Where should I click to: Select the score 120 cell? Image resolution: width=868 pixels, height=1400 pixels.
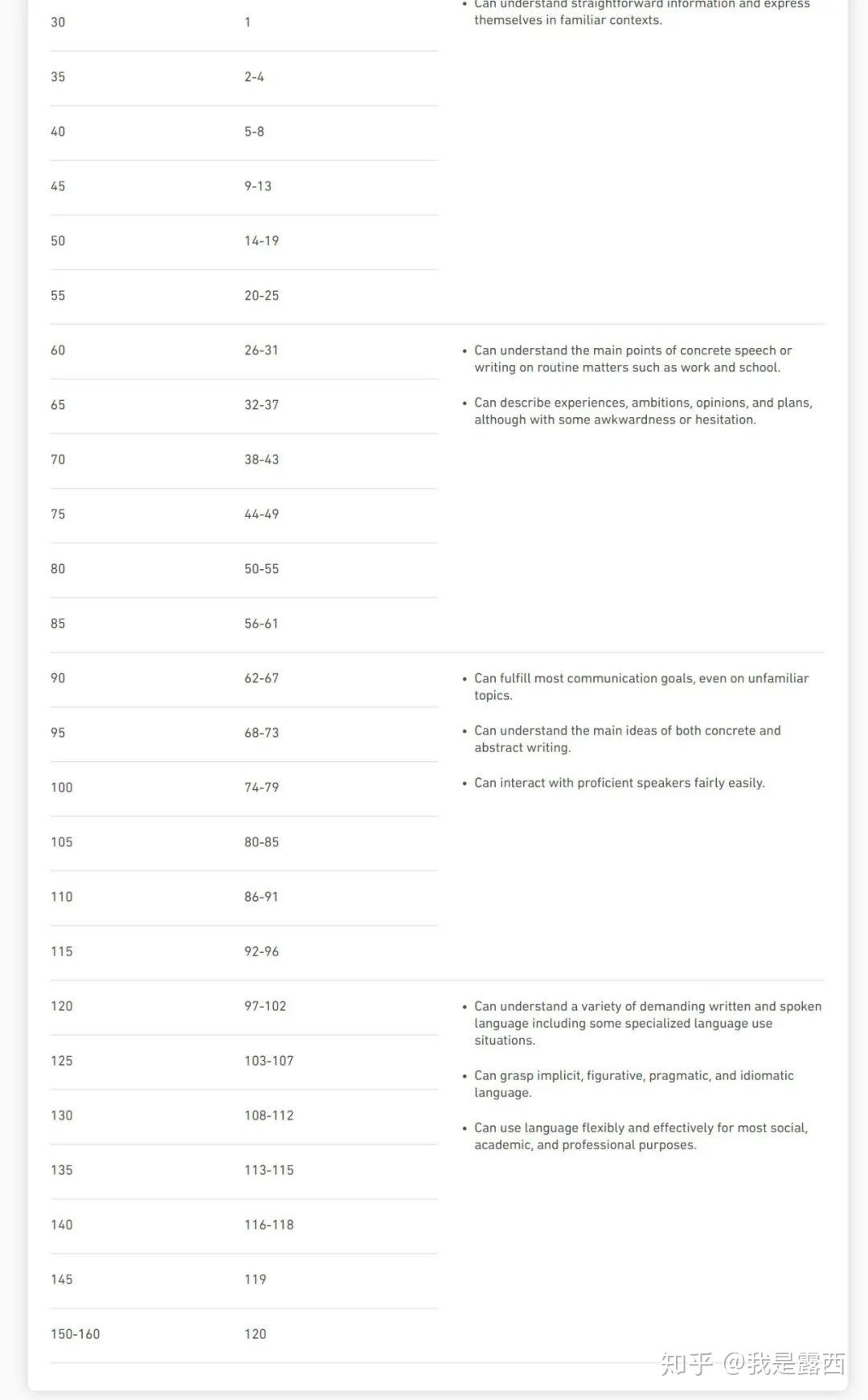pyautogui.click(x=61, y=1006)
